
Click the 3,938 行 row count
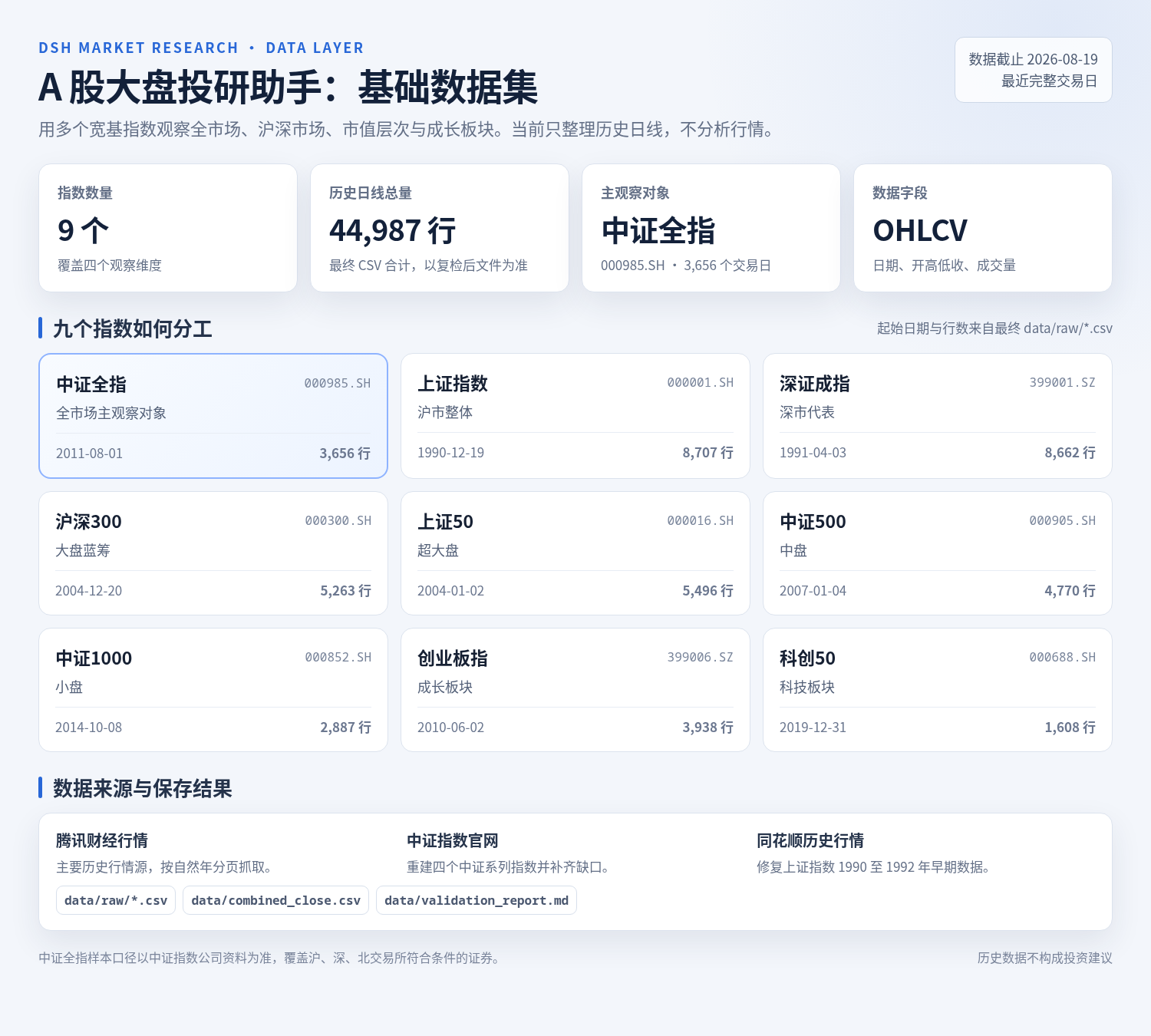(x=707, y=728)
